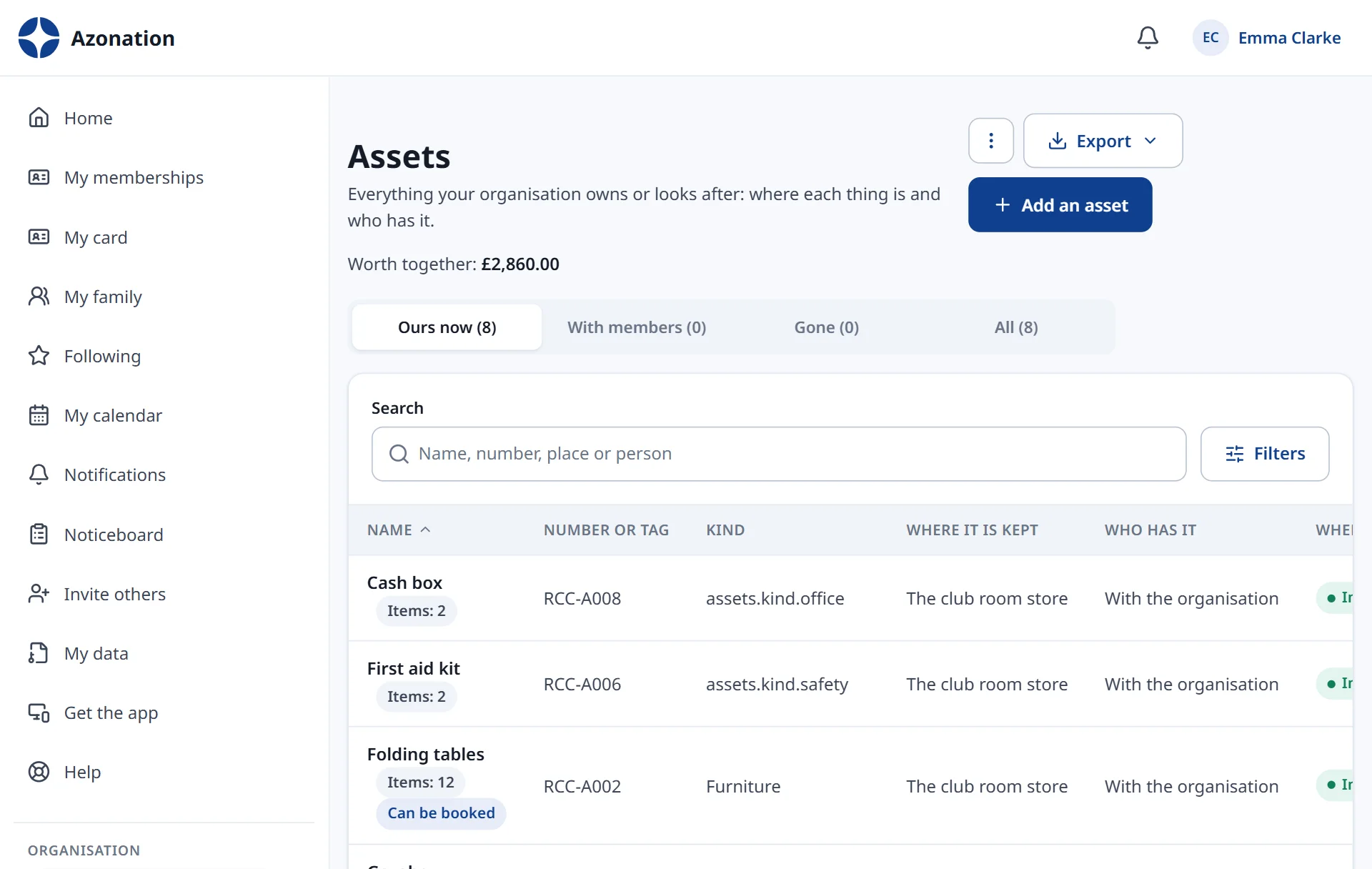The height and width of the screenshot is (869, 1372).
Task: Click the assets.kind.safety cell
Action: tap(777, 685)
